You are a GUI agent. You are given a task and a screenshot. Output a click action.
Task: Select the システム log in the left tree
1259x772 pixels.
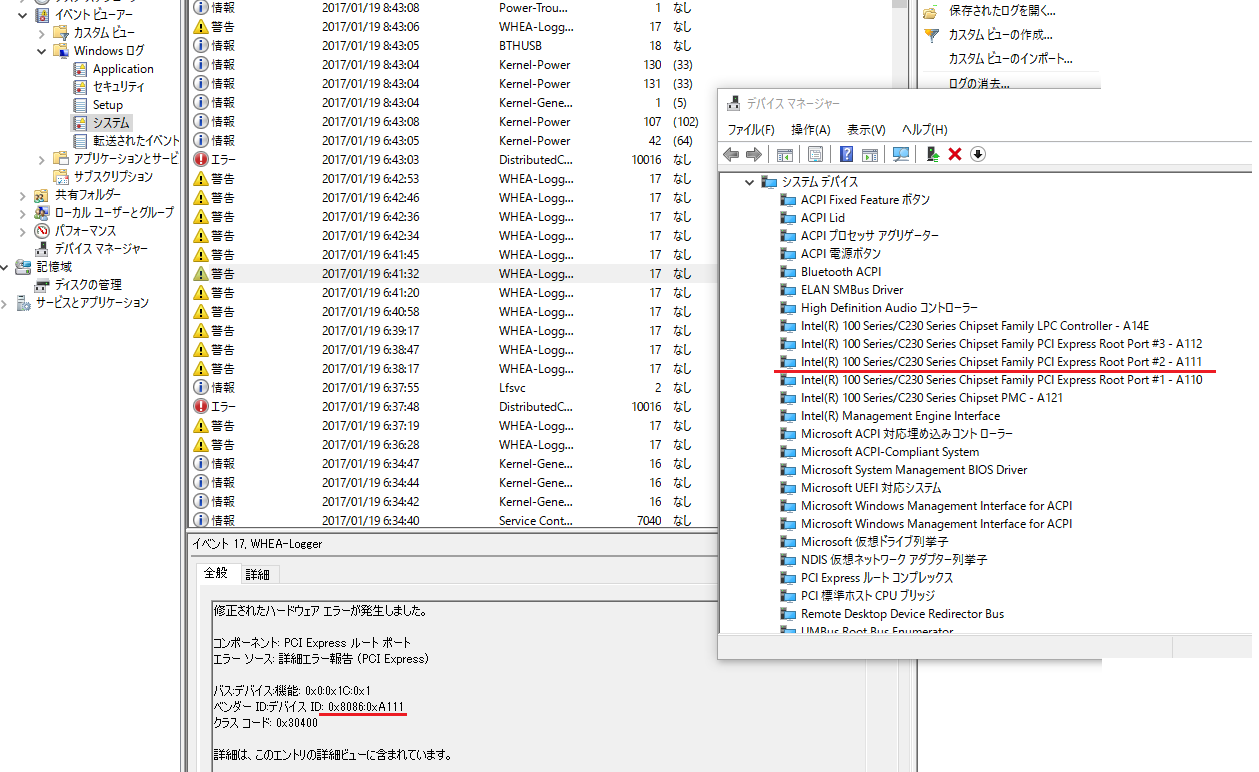coord(111,123)
